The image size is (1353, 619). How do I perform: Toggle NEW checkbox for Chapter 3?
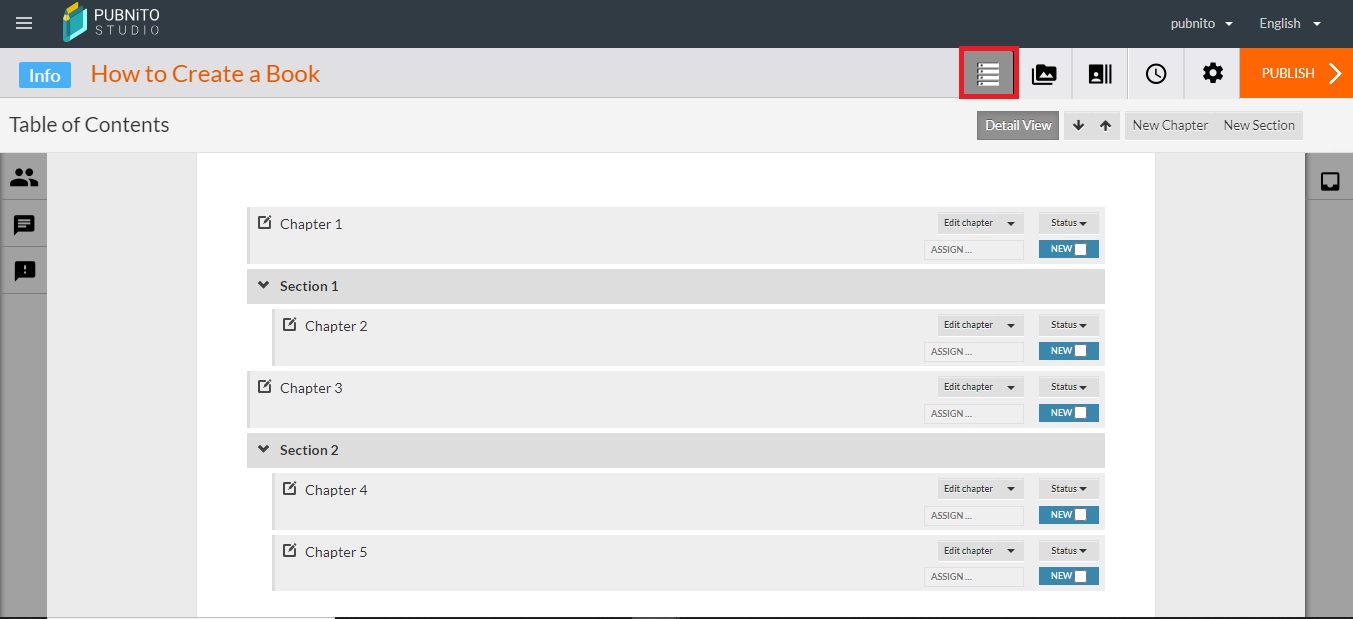click(x=1080, y=413)
